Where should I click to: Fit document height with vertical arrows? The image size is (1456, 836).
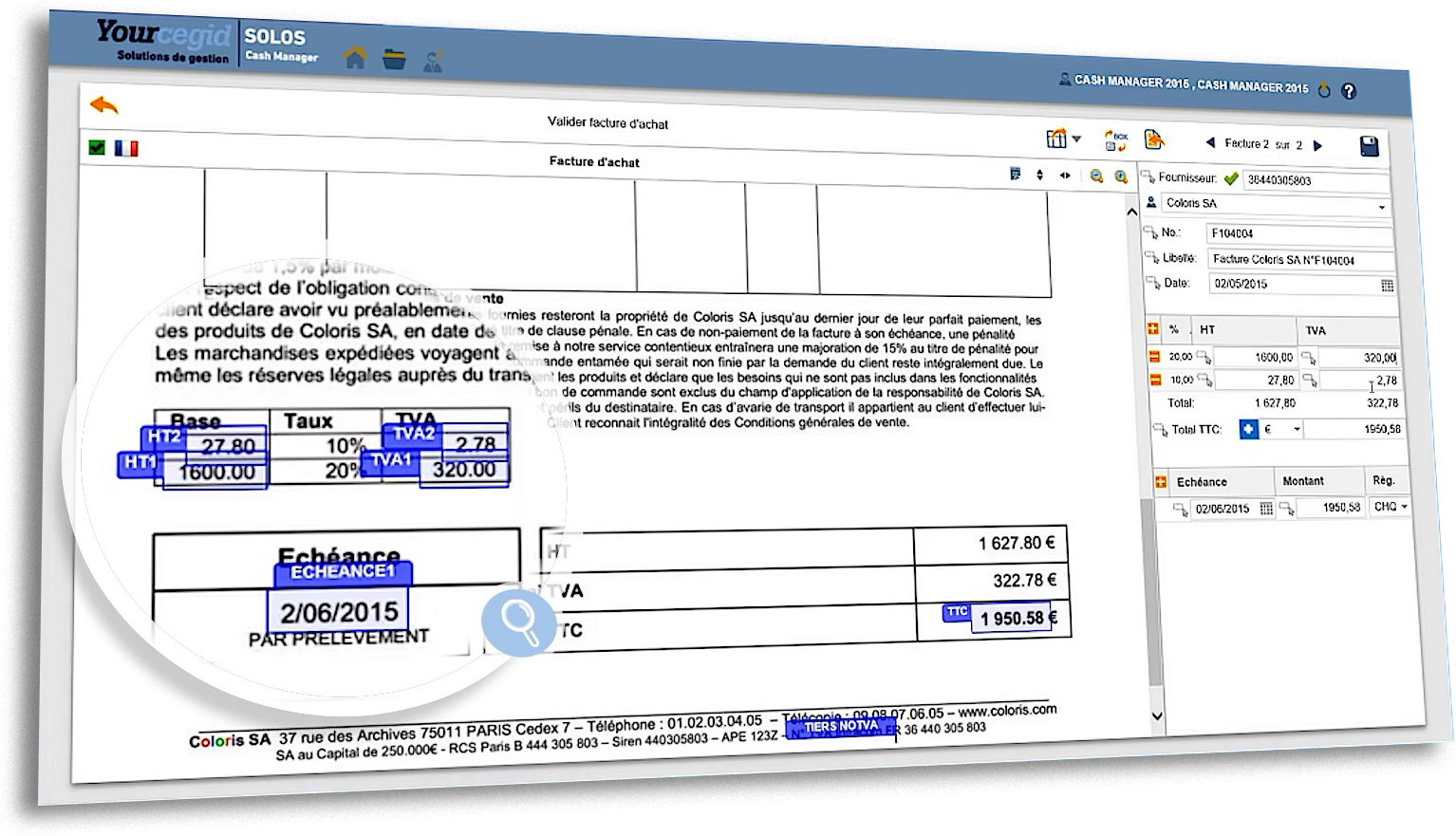(x=1040, y=175)
